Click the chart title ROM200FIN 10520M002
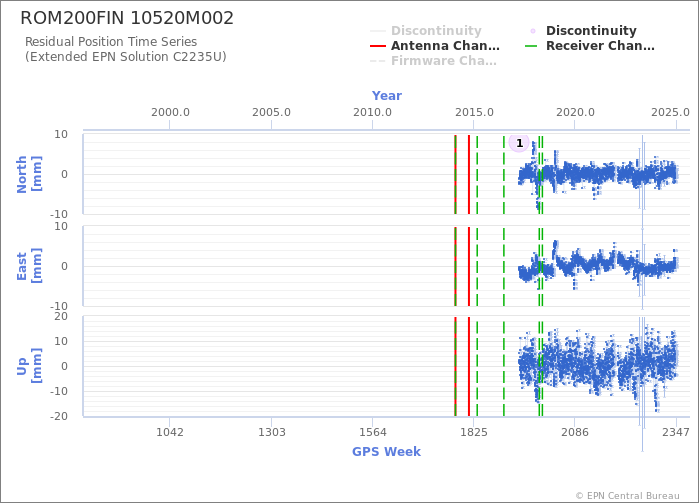This screenshot has height=504, width=700. (x=127, y=18)
